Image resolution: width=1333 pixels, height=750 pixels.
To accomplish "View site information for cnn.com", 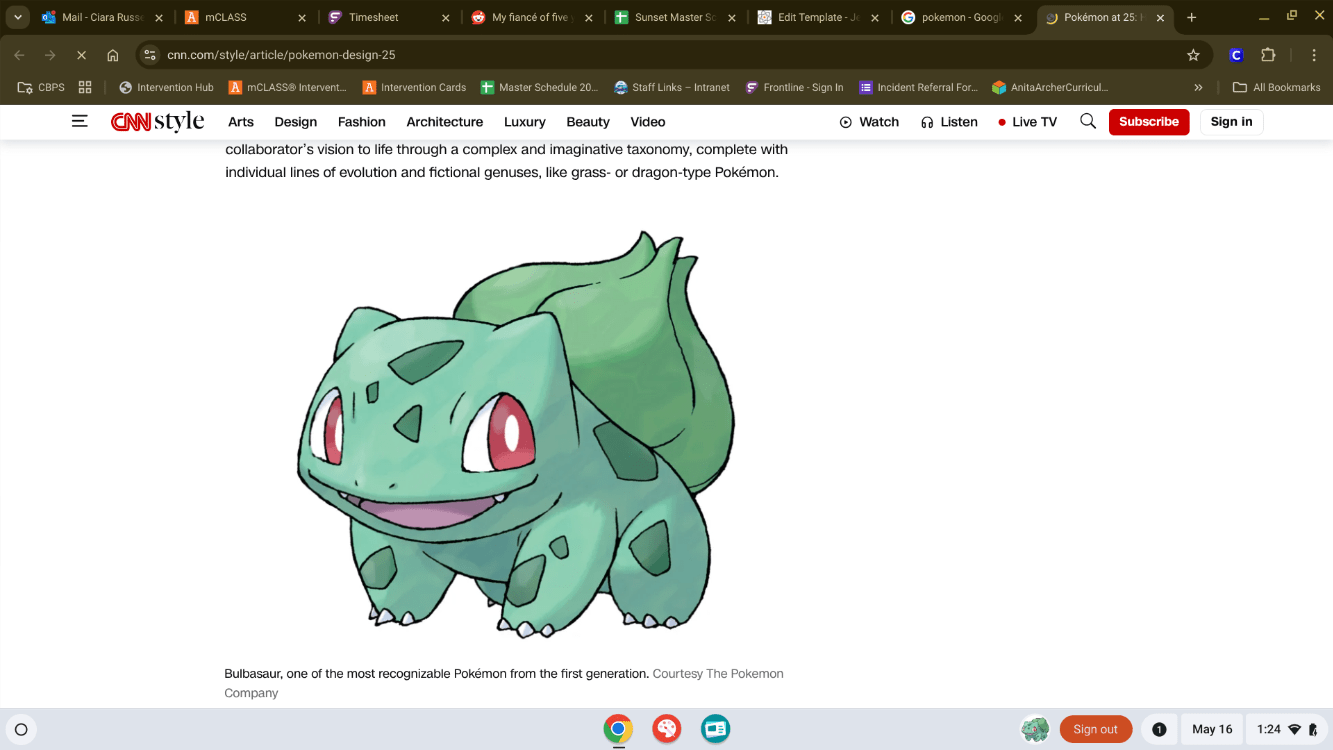I will [150, 55].
